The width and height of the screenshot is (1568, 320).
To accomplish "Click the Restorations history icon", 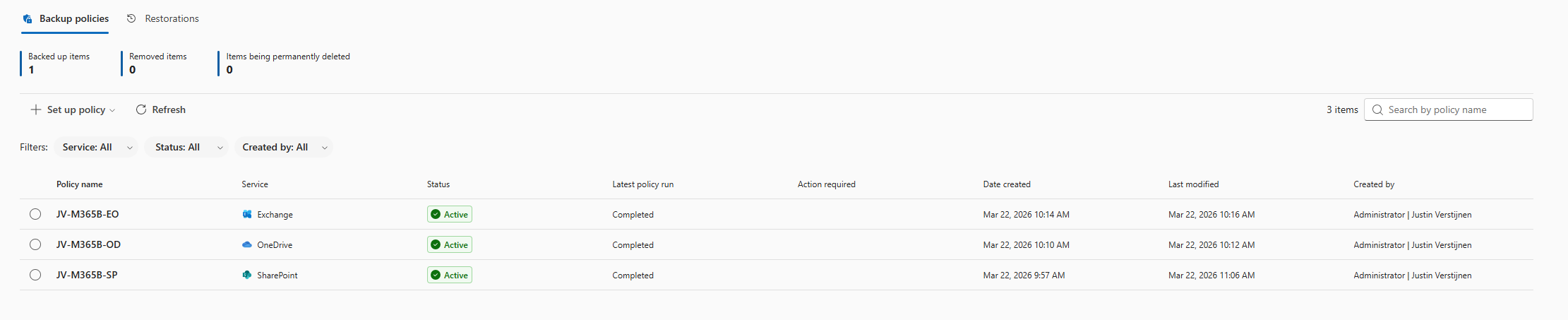I will (131, 18).
